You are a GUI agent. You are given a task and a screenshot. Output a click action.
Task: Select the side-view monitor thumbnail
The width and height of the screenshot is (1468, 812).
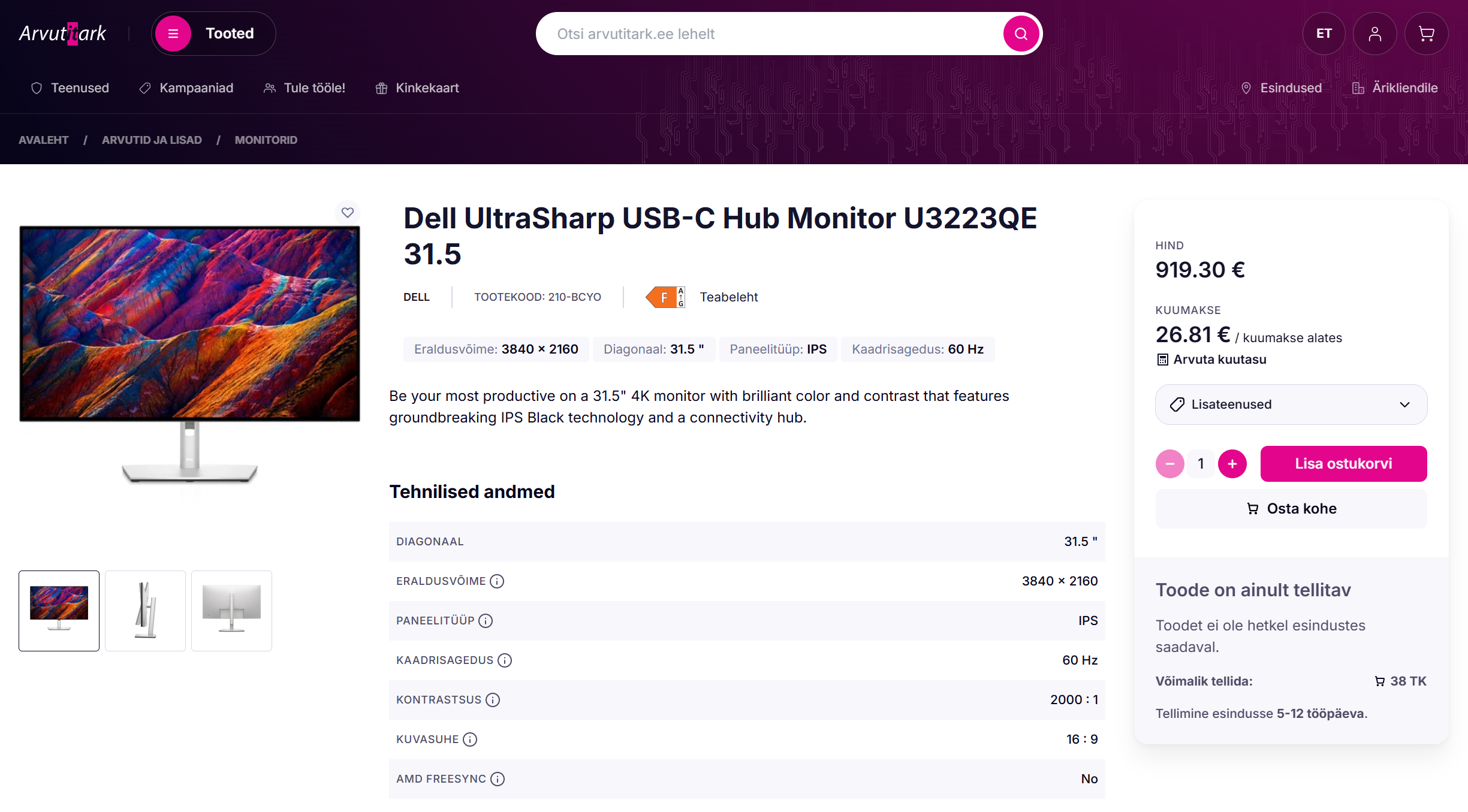145,611
